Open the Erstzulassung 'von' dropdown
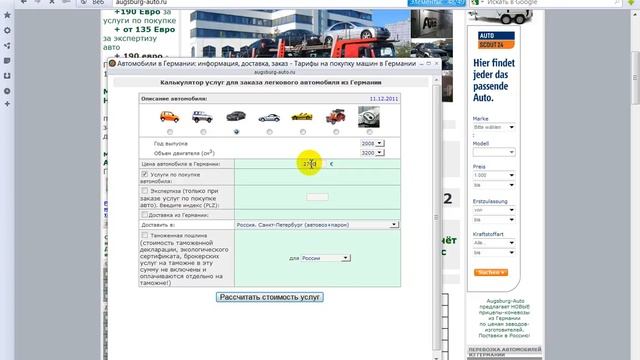The width and height of the screenshot is (640, 360). click(493, 210)
